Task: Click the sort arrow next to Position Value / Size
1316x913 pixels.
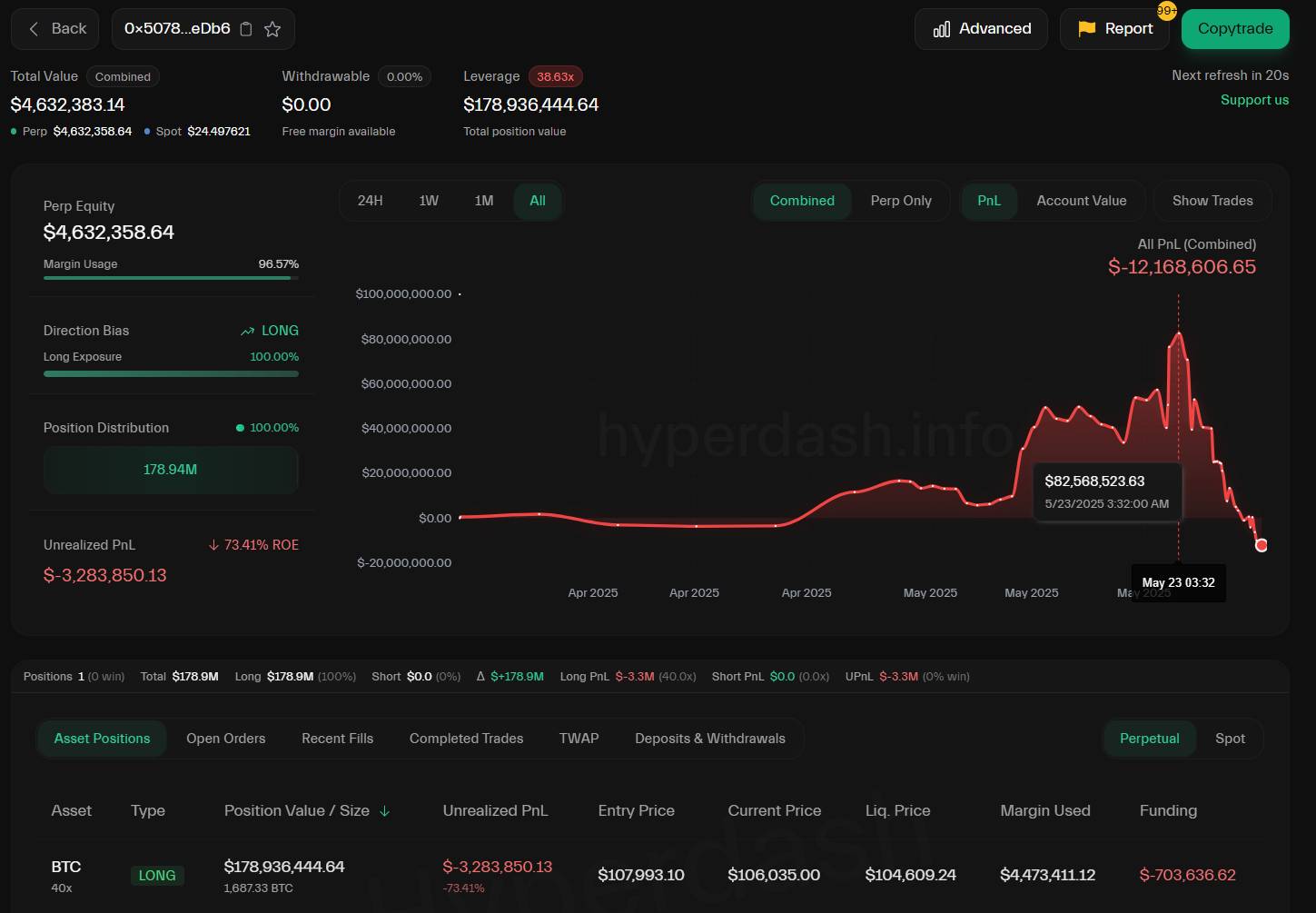Action: pyautogui.click(x=385, y=811)
